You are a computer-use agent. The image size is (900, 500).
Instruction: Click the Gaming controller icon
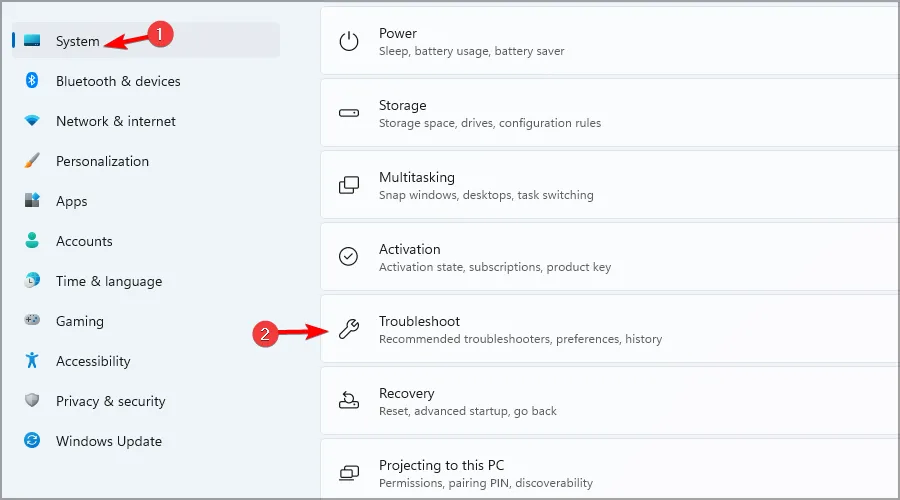(x=33, y=321)
